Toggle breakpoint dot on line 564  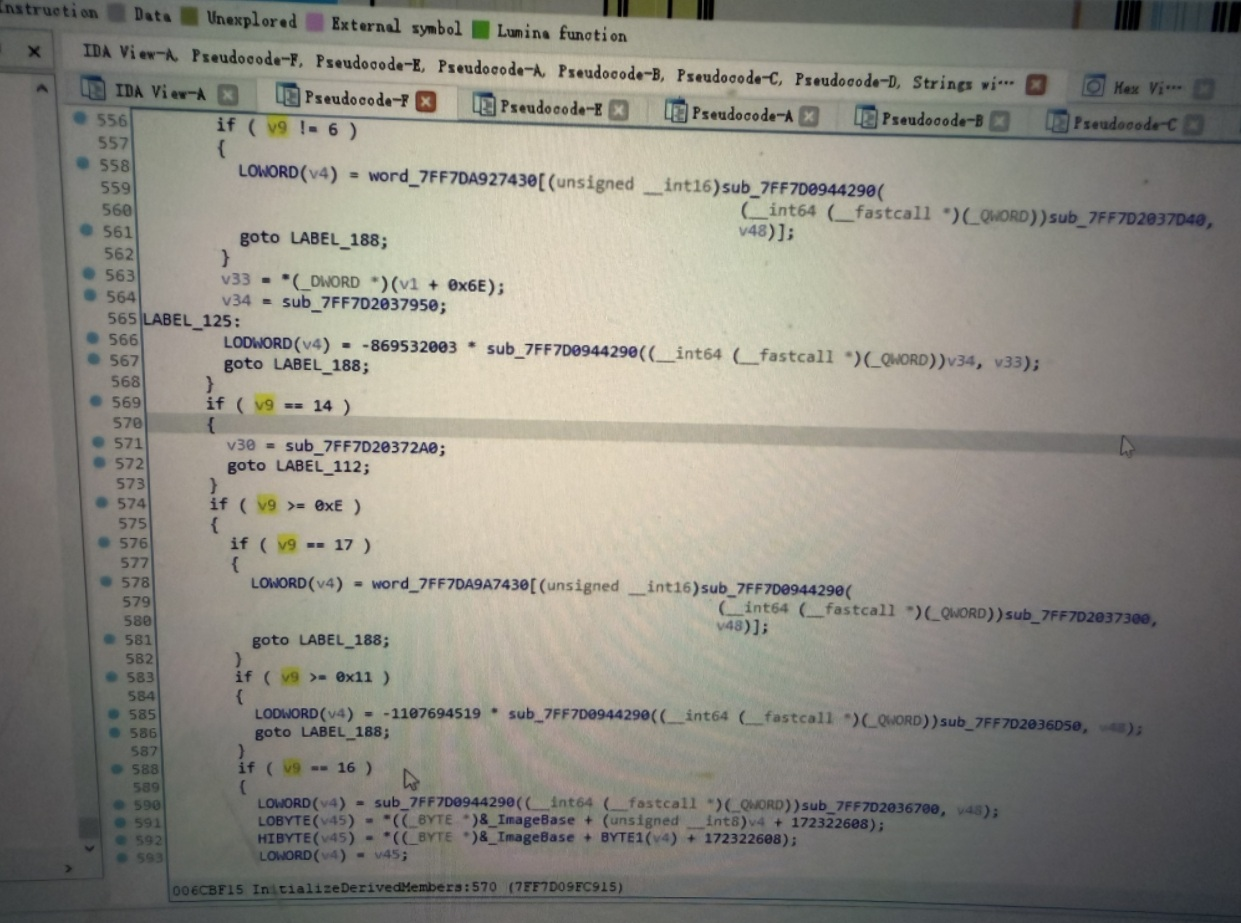(91, 295)
